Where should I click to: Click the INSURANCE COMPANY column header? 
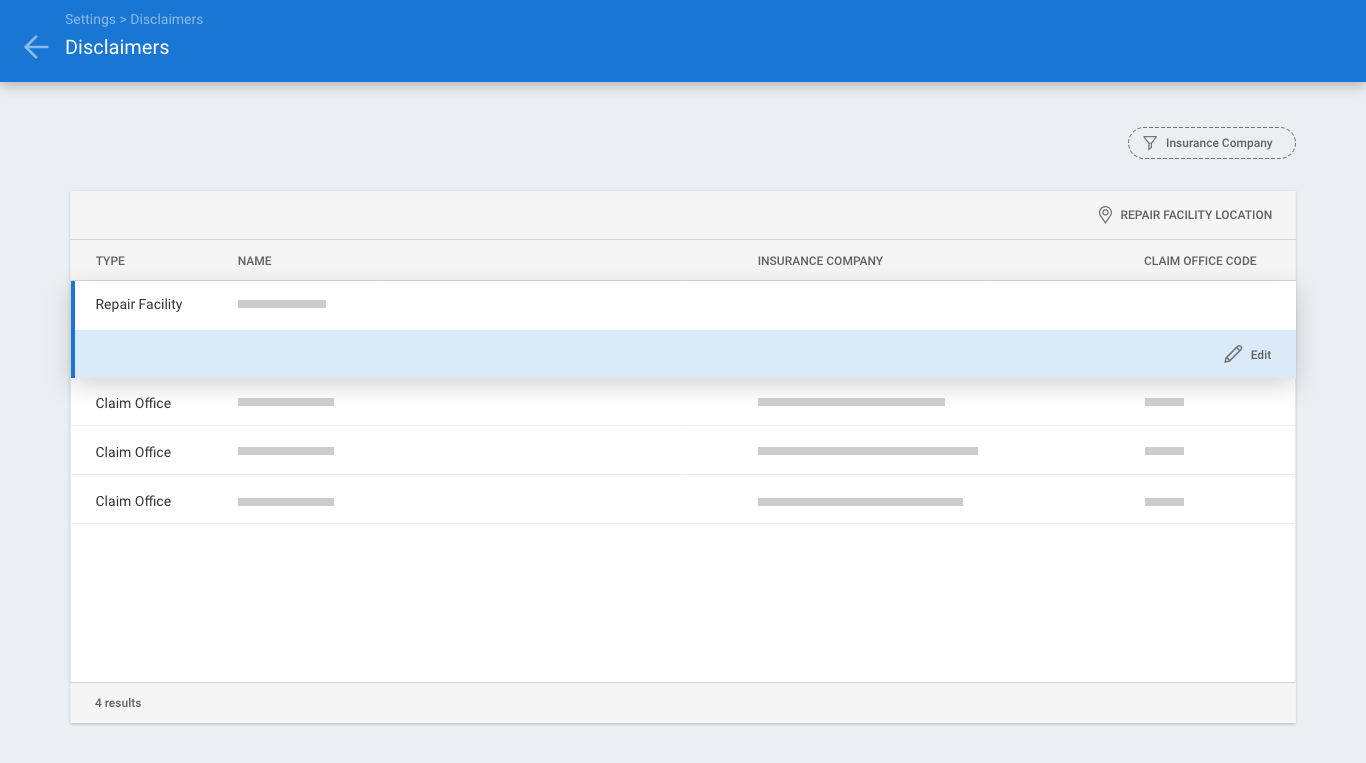coord(820,261)
